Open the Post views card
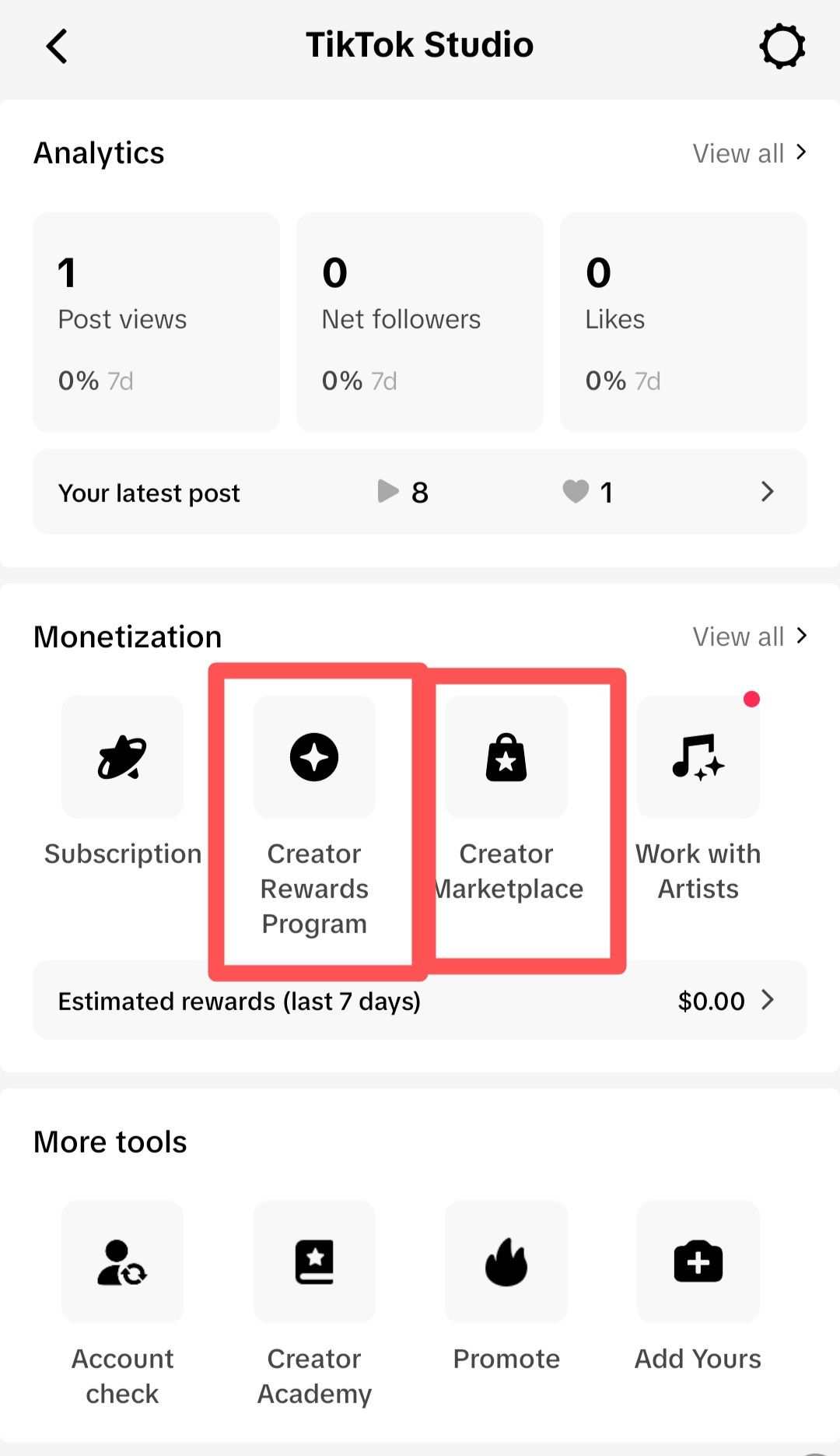This screenshot has width=840, height=1456. 156,322
